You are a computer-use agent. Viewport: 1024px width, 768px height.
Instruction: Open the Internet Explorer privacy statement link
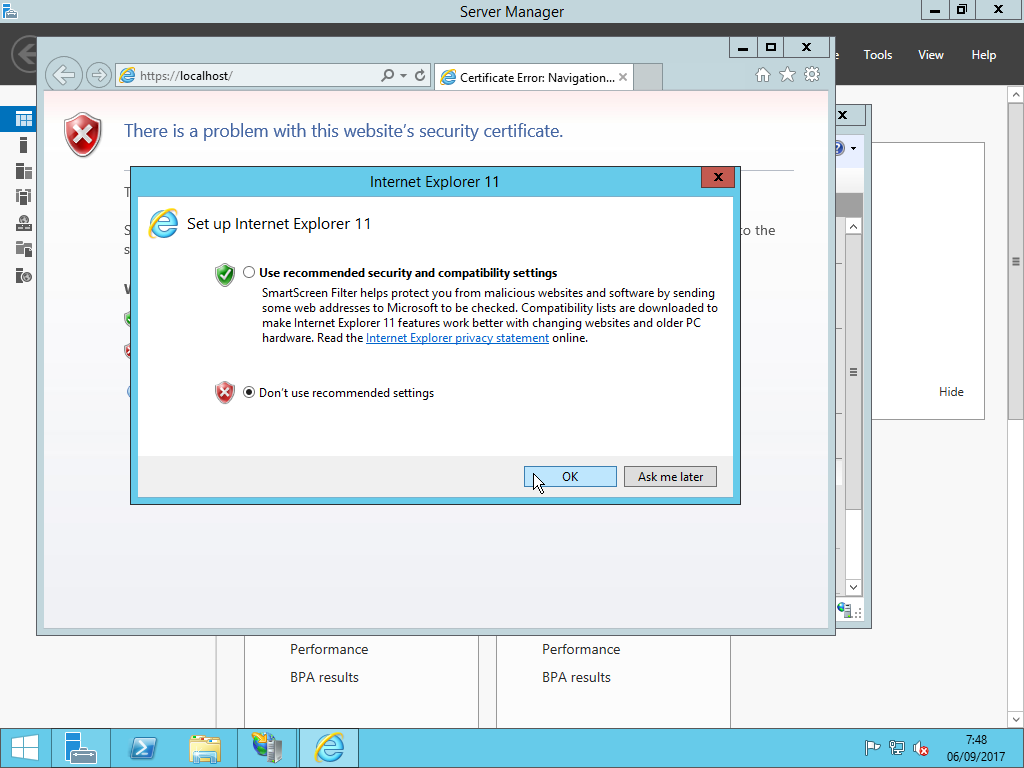coord(457,338)
